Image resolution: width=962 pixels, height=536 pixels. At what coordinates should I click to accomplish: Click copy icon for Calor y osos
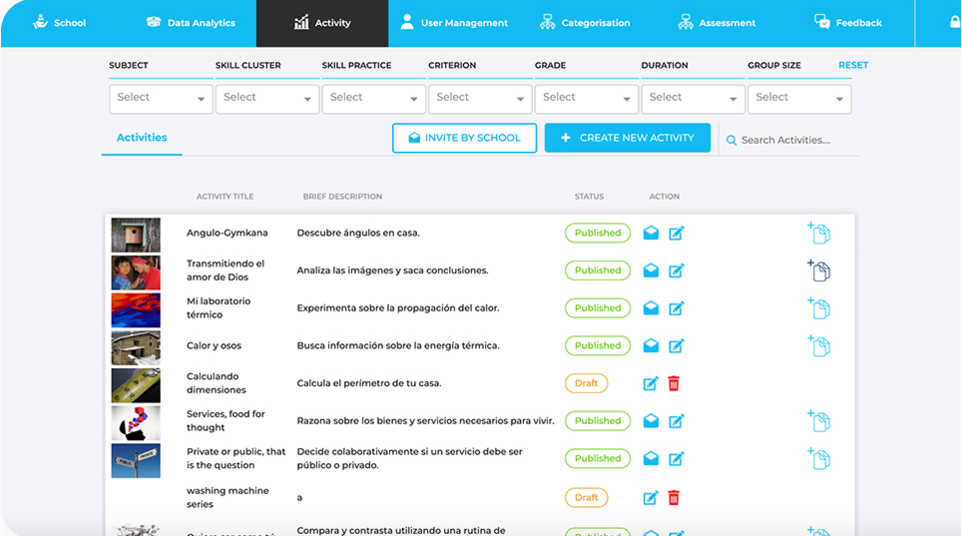(819, 346)
